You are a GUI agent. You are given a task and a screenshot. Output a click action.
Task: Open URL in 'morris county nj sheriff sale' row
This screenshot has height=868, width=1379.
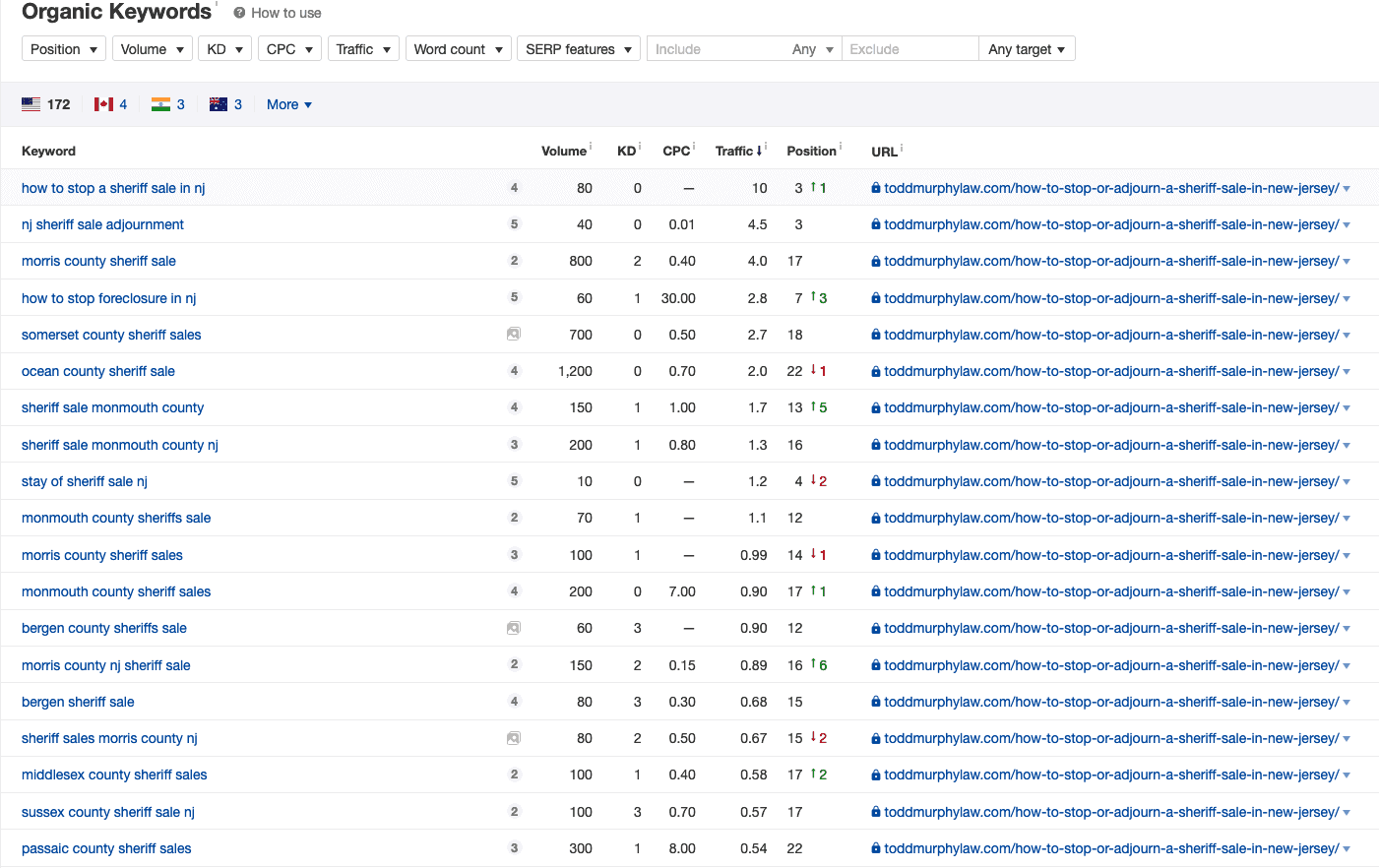(1111, 665)
